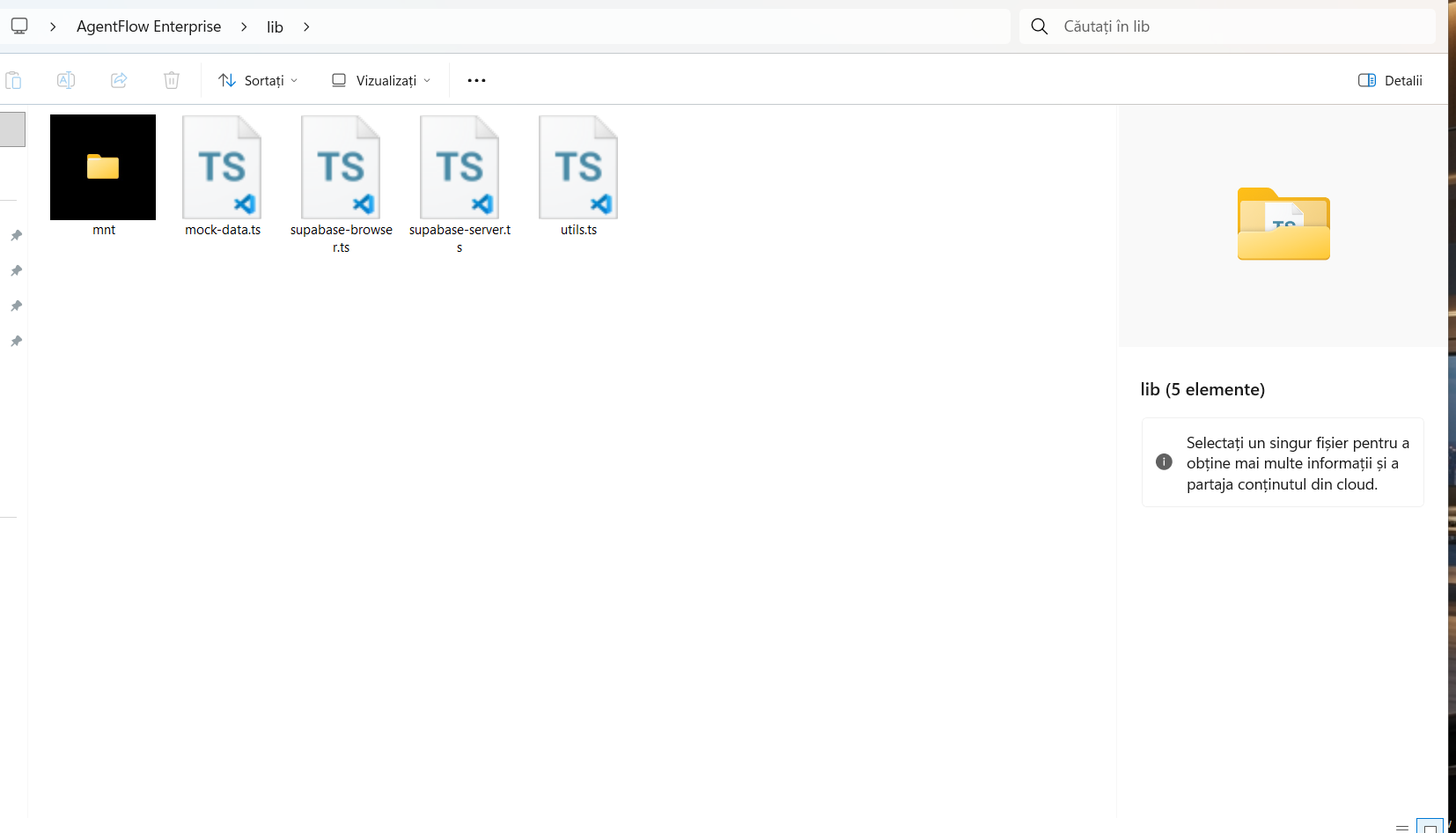This screenshot has height=833, width=1456.
Task: Open the Vizualizați dropdown
Action: point(381,80)
